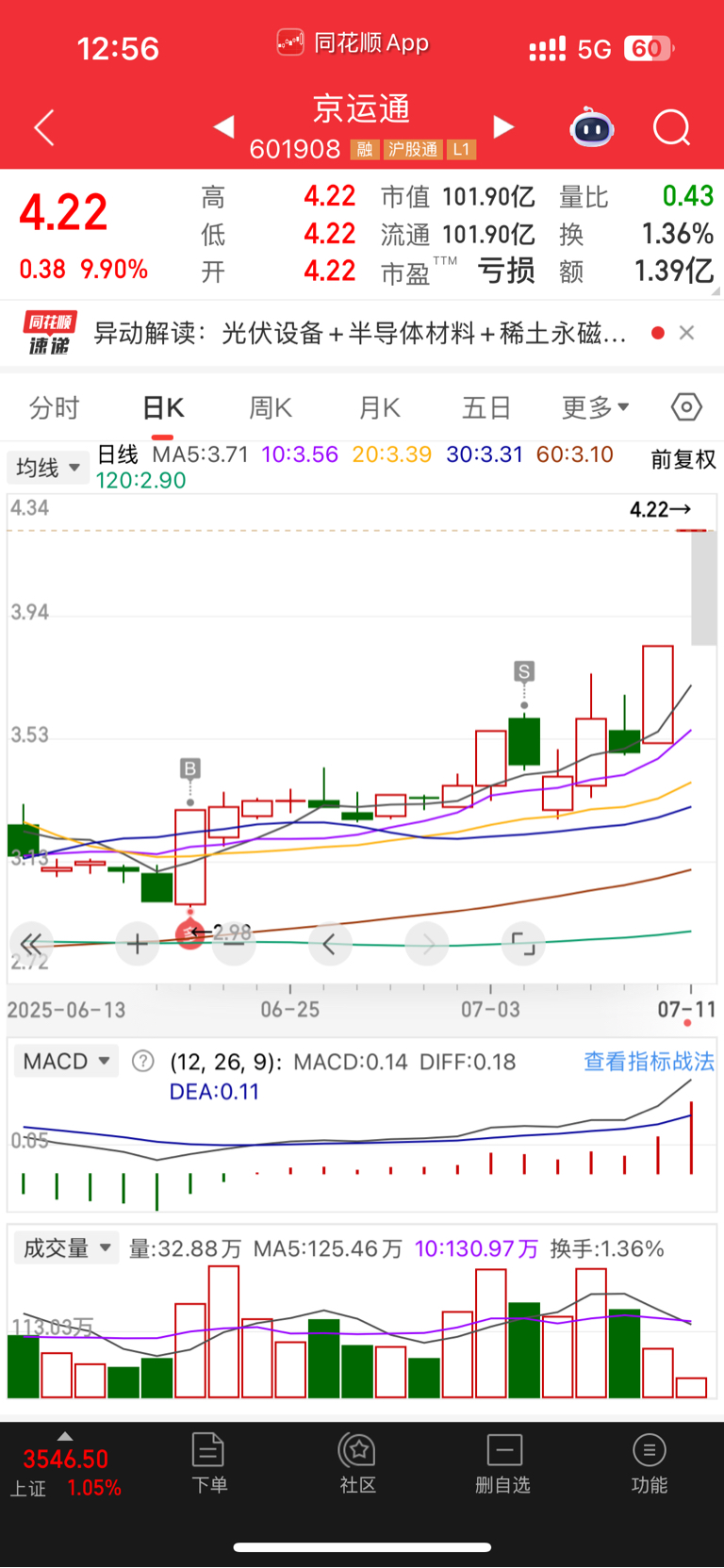Click the double-left chevron chart button
This screenshot has height=1568, width=724.
tap(31, 943)
